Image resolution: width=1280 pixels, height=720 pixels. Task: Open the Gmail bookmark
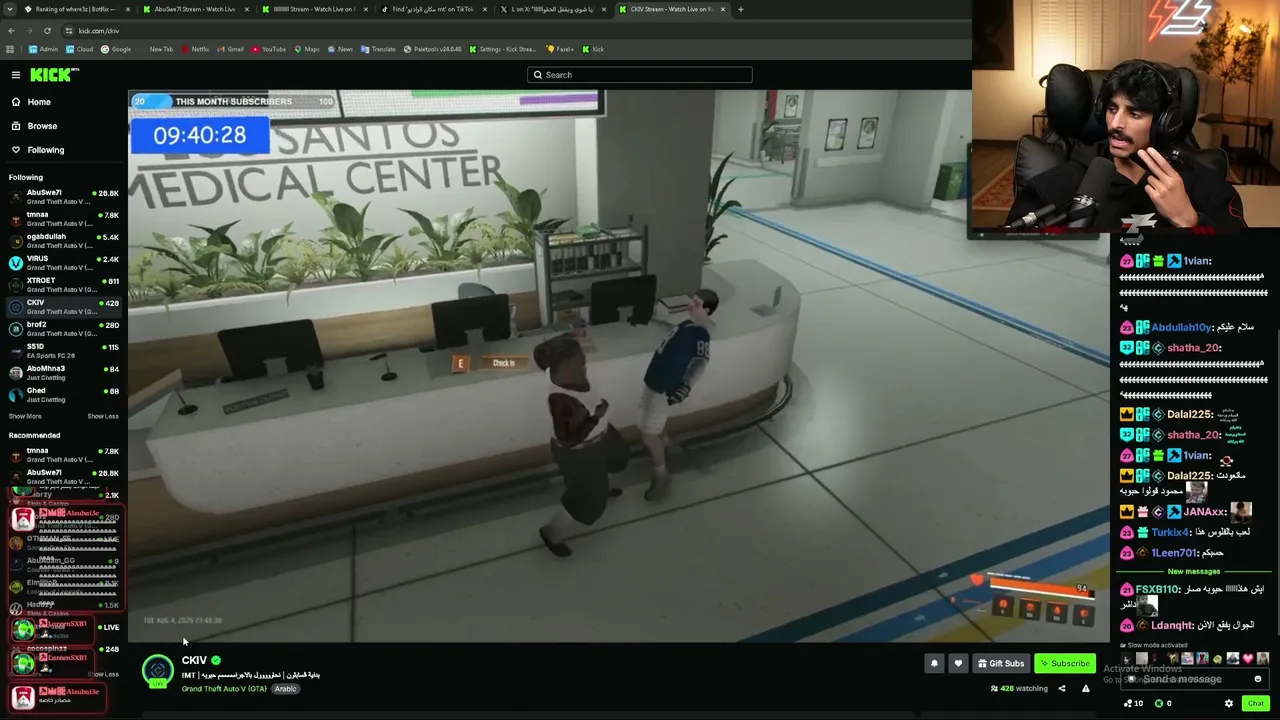pos(231,49)
